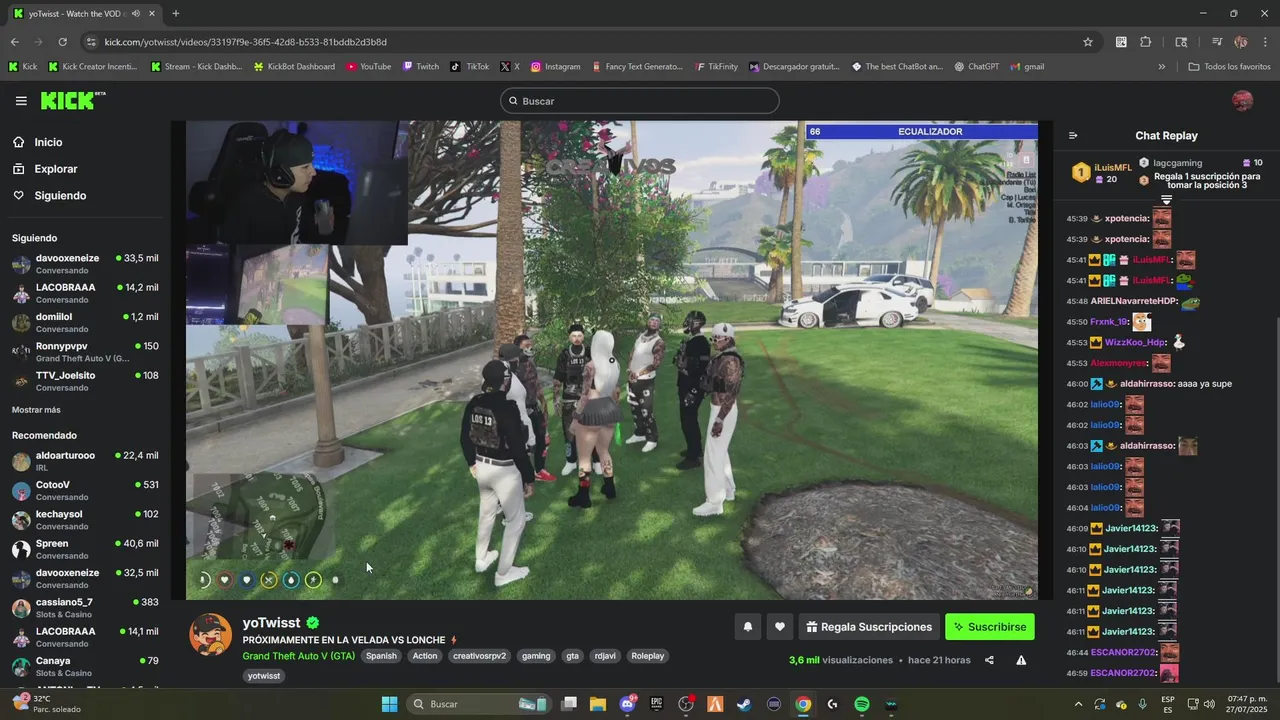The image size is (1280, 720).
Task: Open File Explorer from the taskbar
Action: pyautogui.click(x=598, y=704)
